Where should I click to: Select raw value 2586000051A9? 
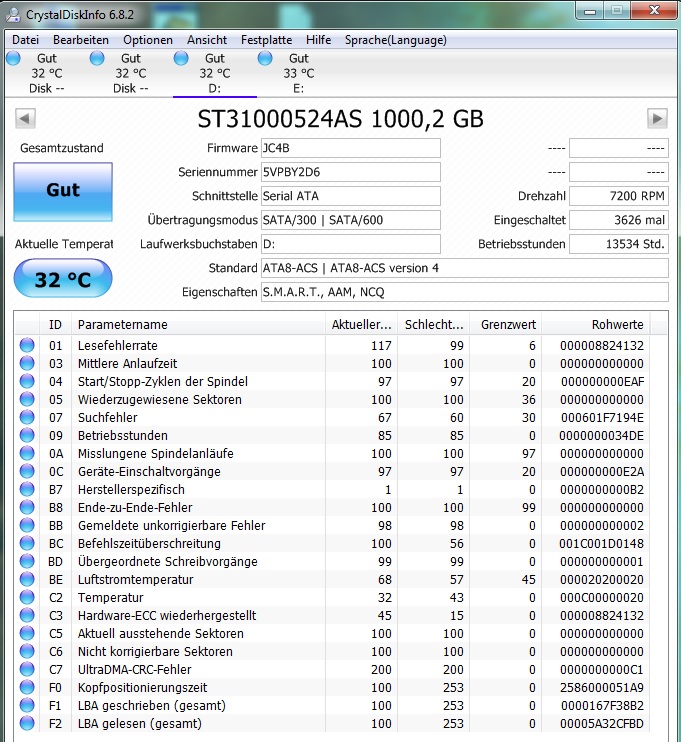(602, 688)
